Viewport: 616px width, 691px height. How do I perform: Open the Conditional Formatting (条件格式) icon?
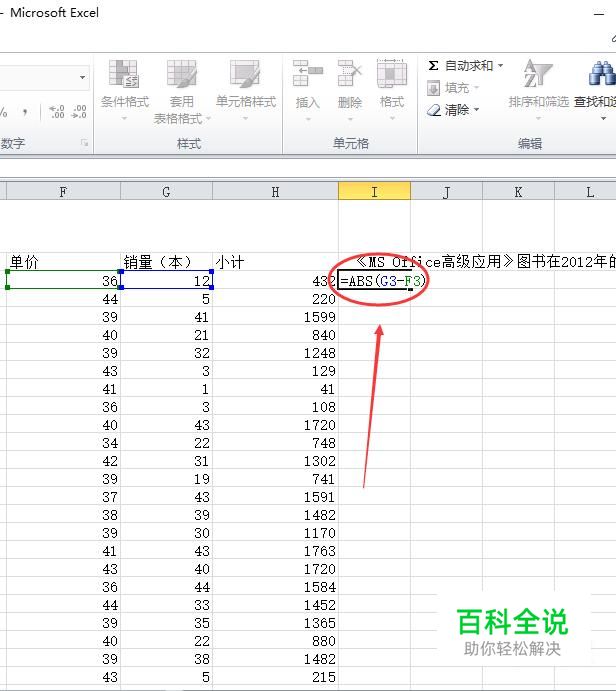(x=124, y=74)
